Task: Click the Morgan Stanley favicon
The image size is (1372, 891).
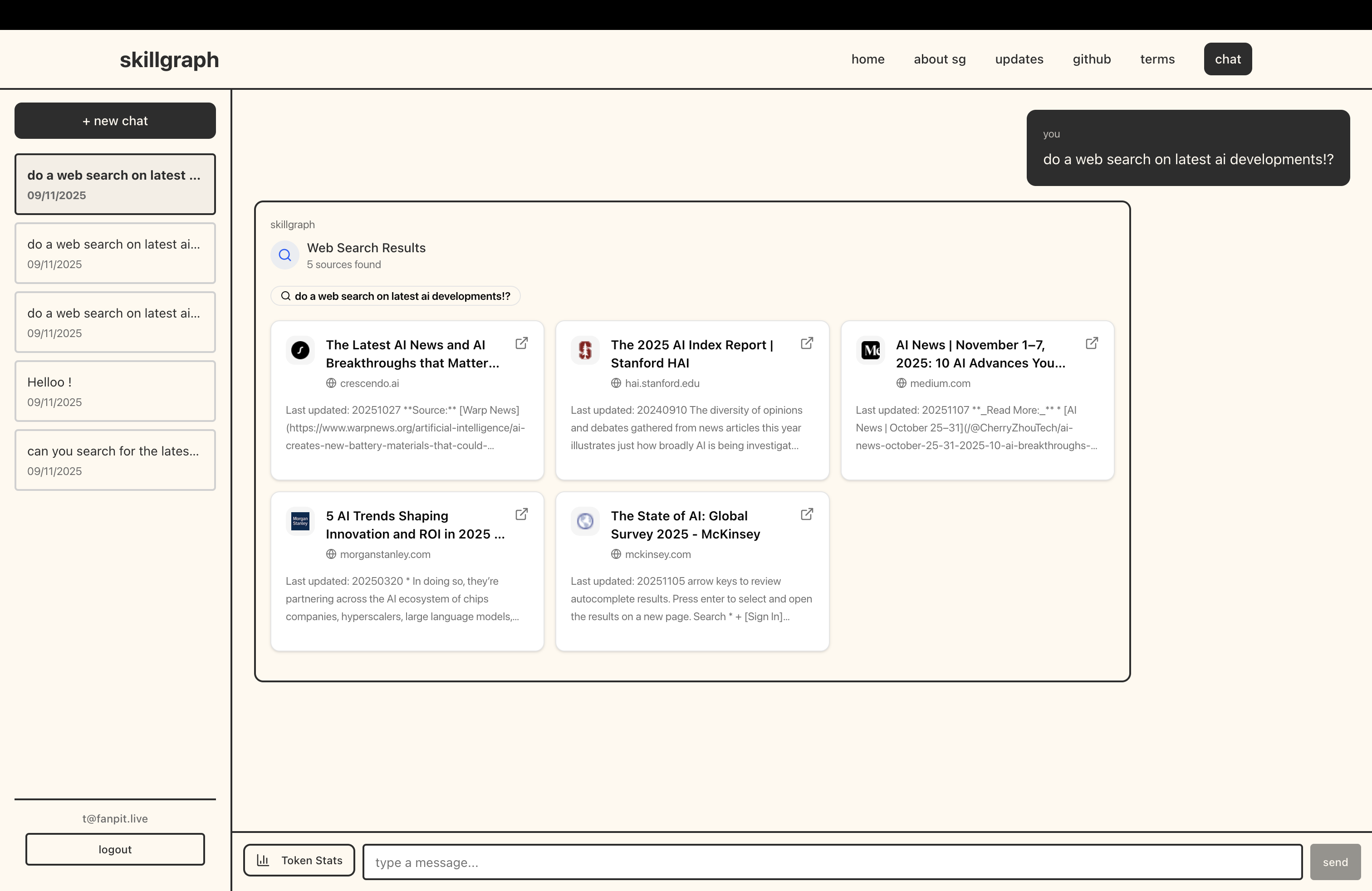Action: coord(299,521)
